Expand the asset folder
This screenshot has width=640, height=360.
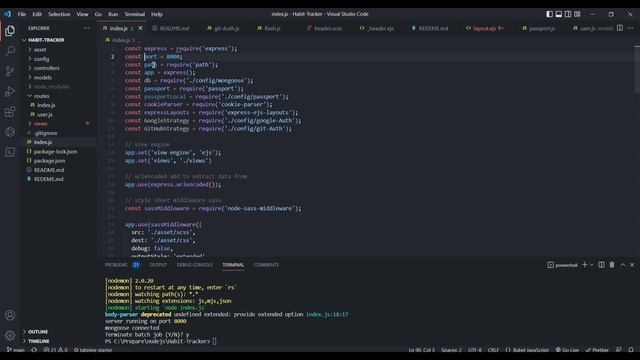click(40, 49)
